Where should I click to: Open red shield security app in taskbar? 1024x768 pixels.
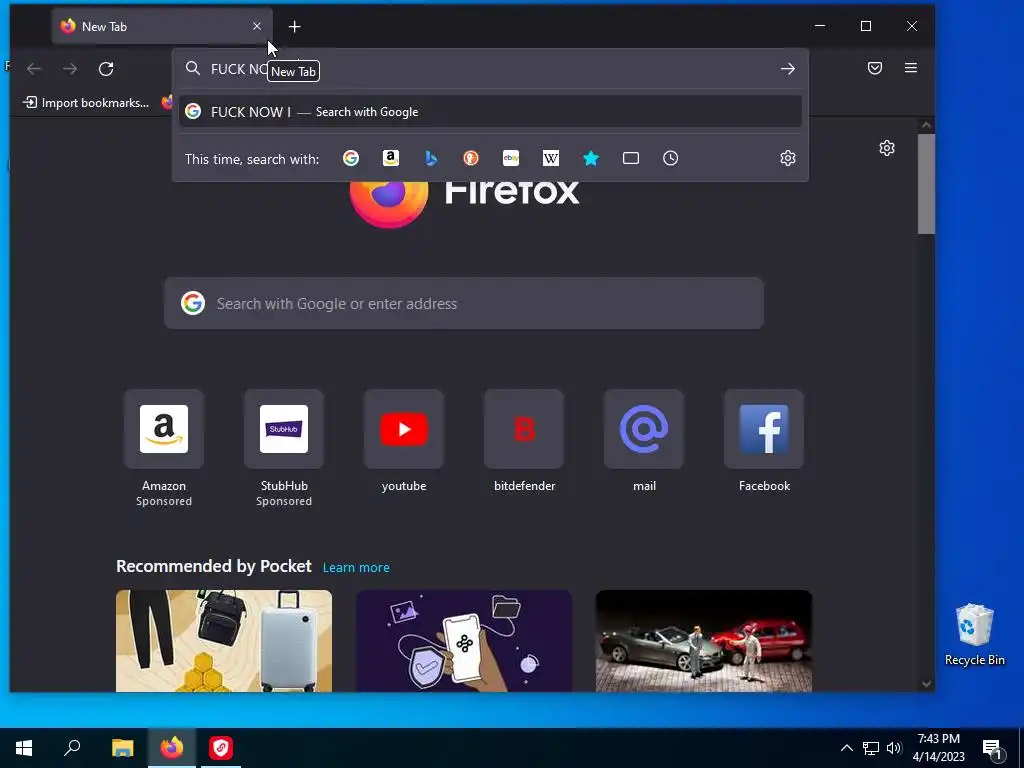click(x=221, y=748)
